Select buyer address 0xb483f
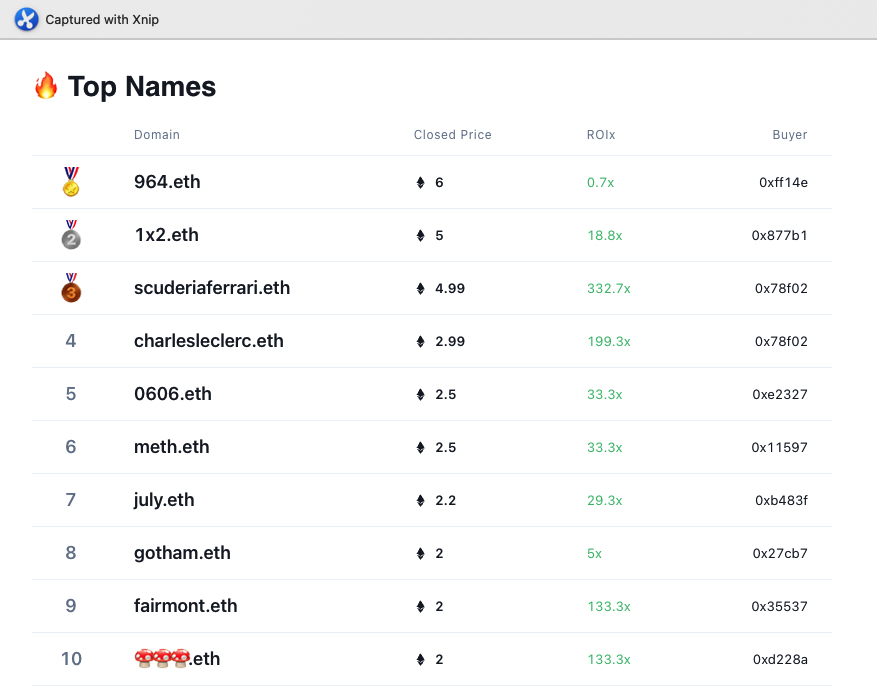 [781, 500]
